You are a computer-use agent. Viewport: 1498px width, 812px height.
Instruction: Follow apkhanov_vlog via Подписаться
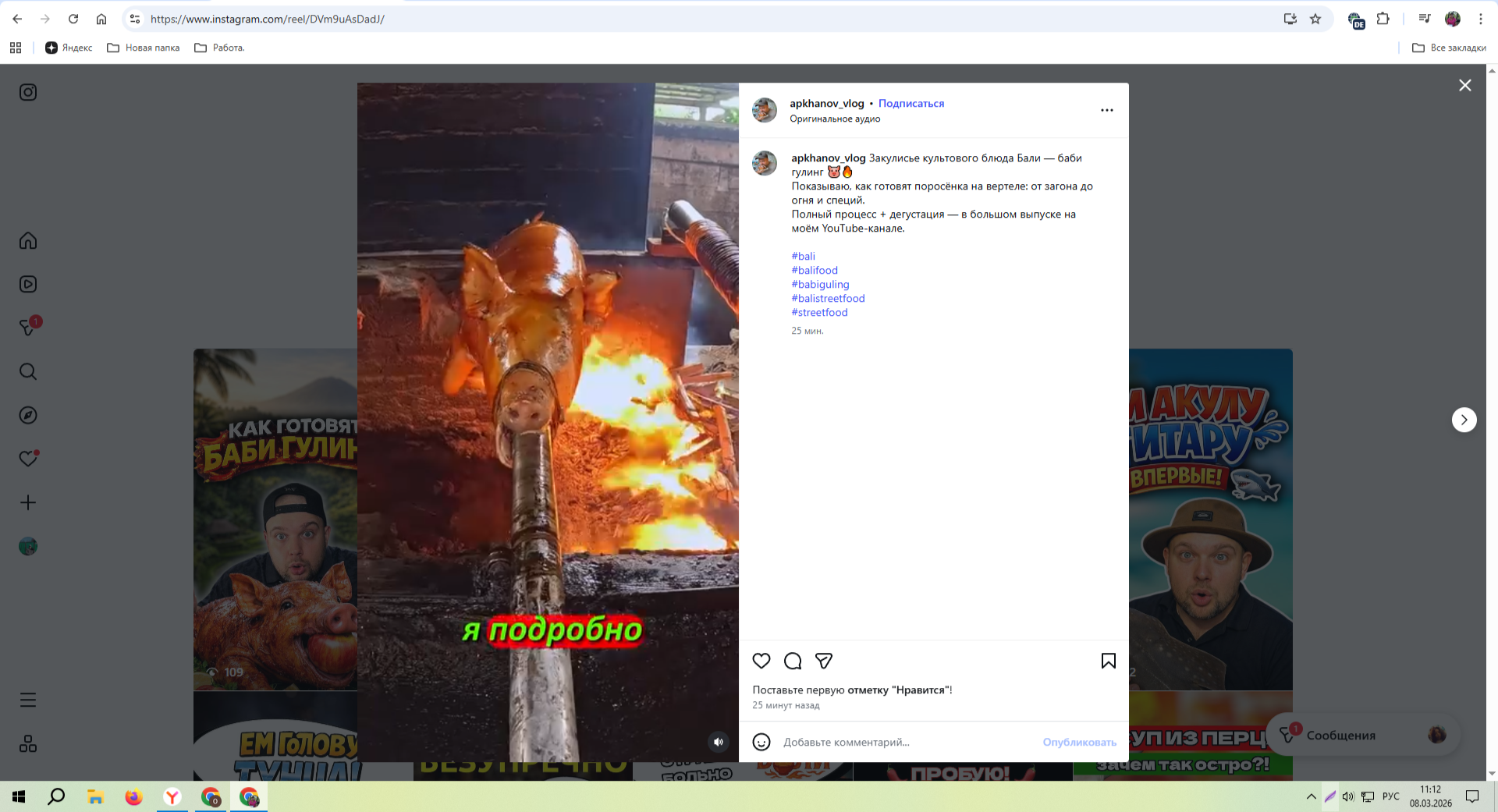coord(911,103)
